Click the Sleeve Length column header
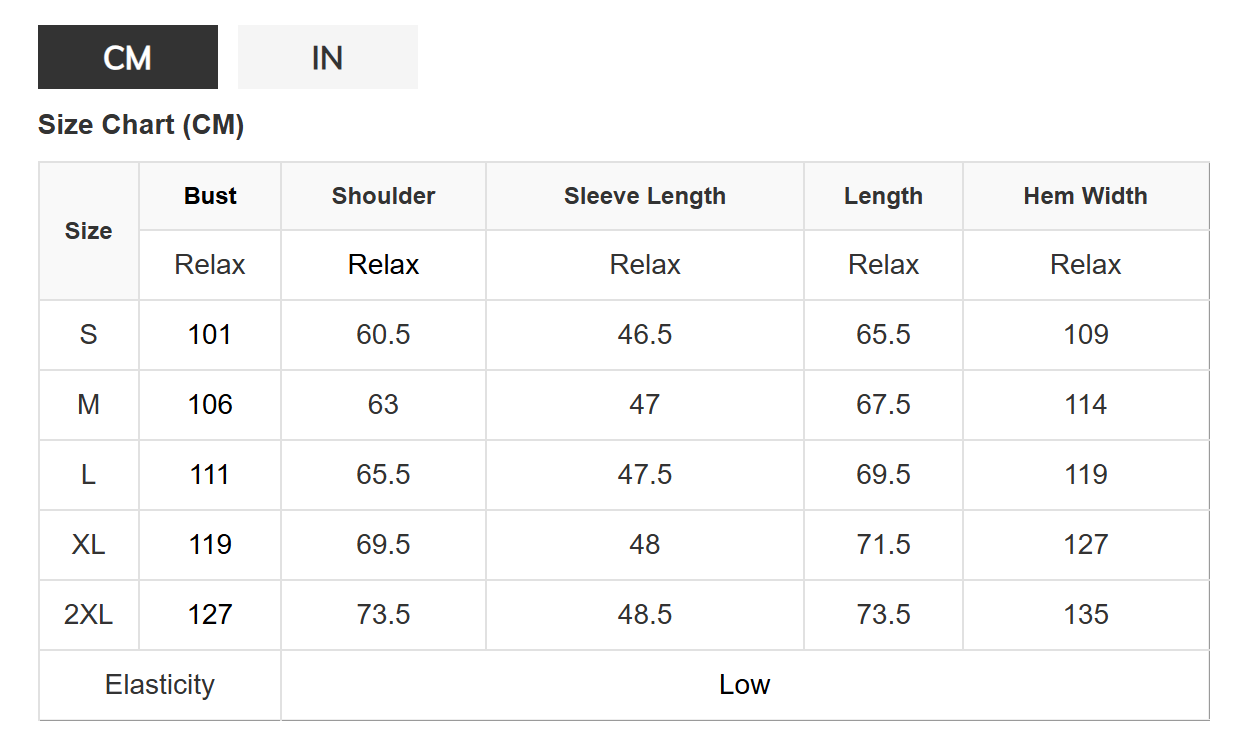 click(x=645, y=196)
